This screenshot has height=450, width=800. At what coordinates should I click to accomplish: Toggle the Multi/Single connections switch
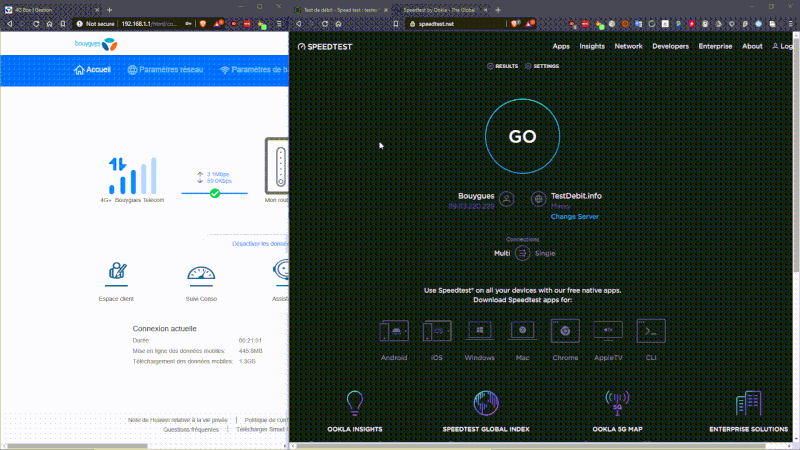[522, 253]
